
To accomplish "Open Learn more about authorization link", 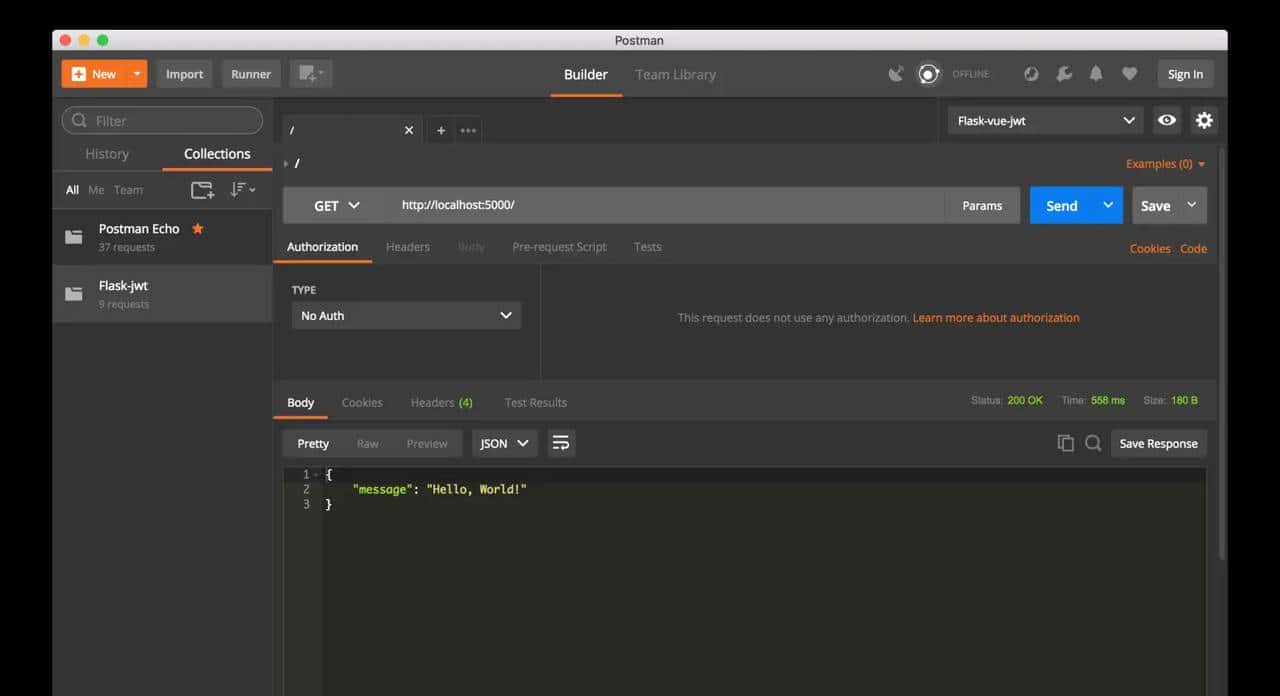I will [996, 318].
